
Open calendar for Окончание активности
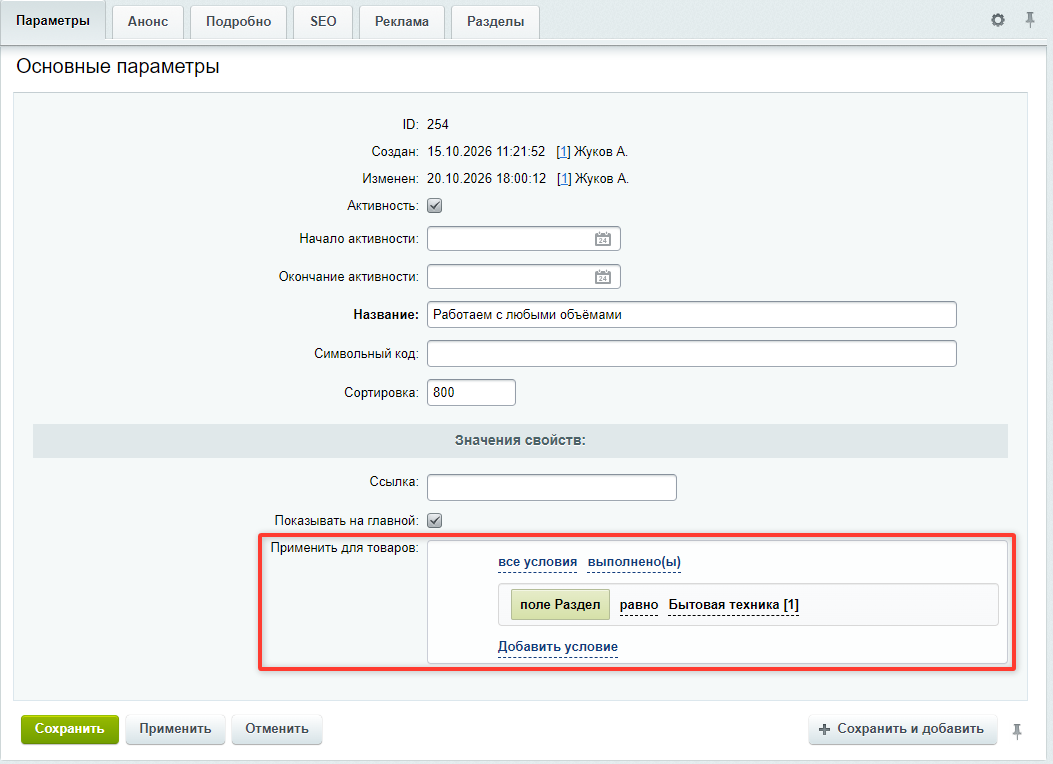602,277
